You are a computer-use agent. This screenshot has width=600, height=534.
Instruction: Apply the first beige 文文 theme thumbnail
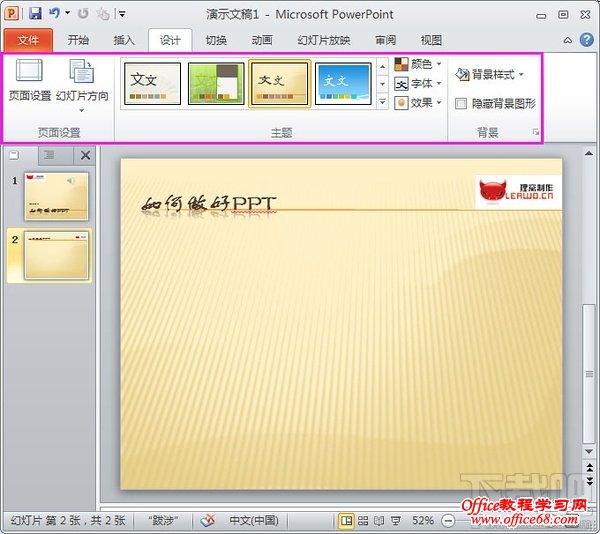tap(152, 83)
